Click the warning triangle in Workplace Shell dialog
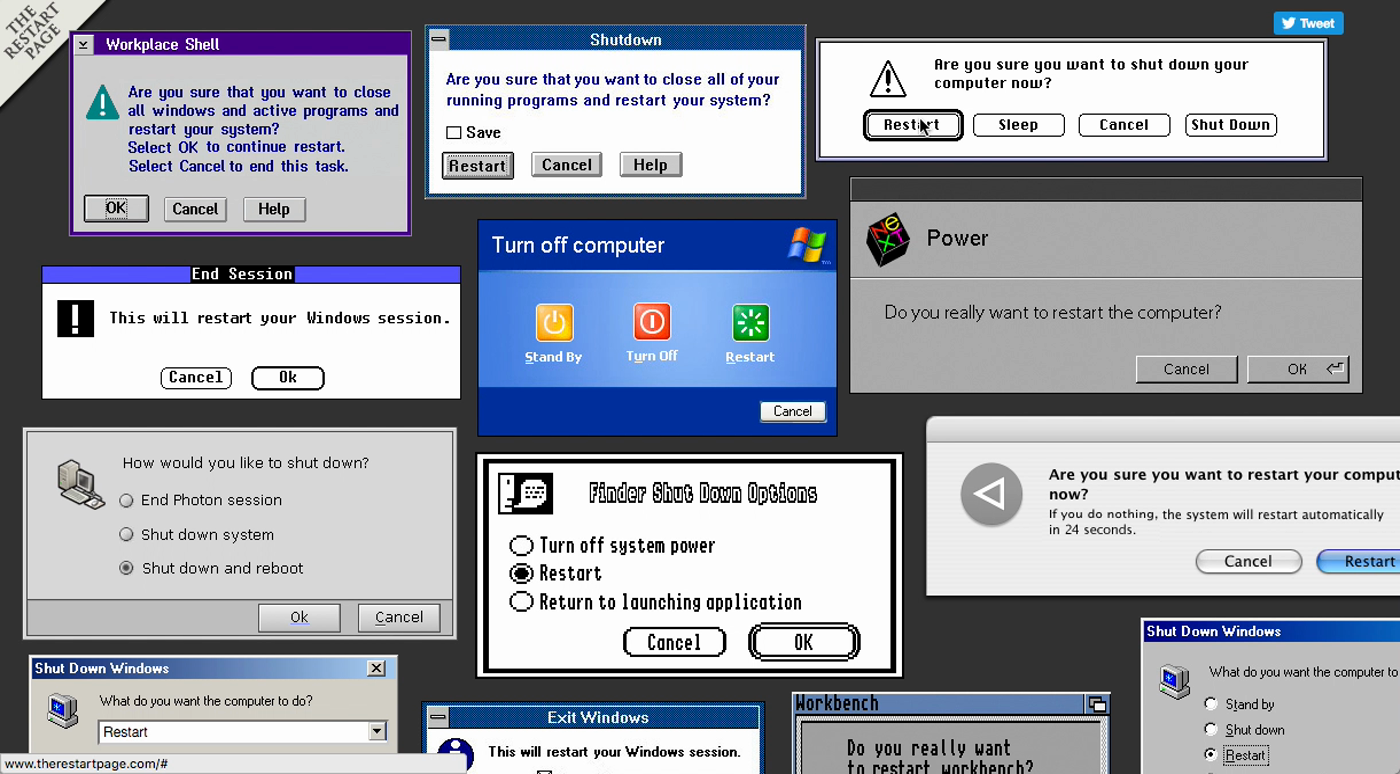This screenshot has width=1400, height=774. point(102,103)
